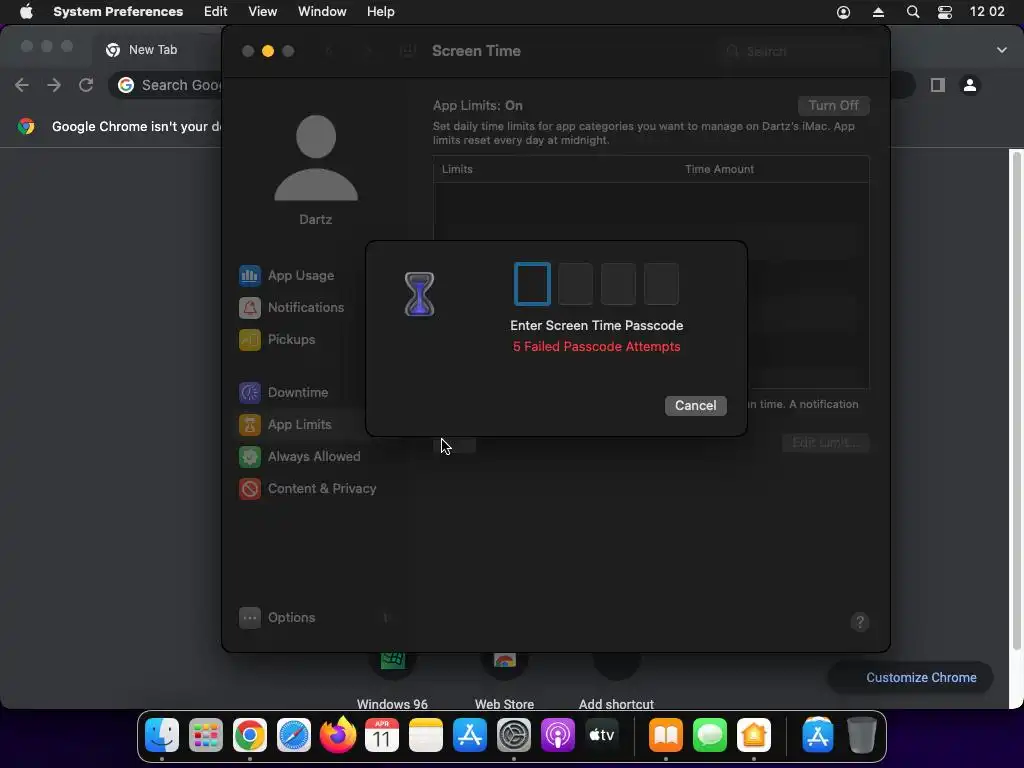
Task: Reload page in Chrome
Action: [86, 85]
